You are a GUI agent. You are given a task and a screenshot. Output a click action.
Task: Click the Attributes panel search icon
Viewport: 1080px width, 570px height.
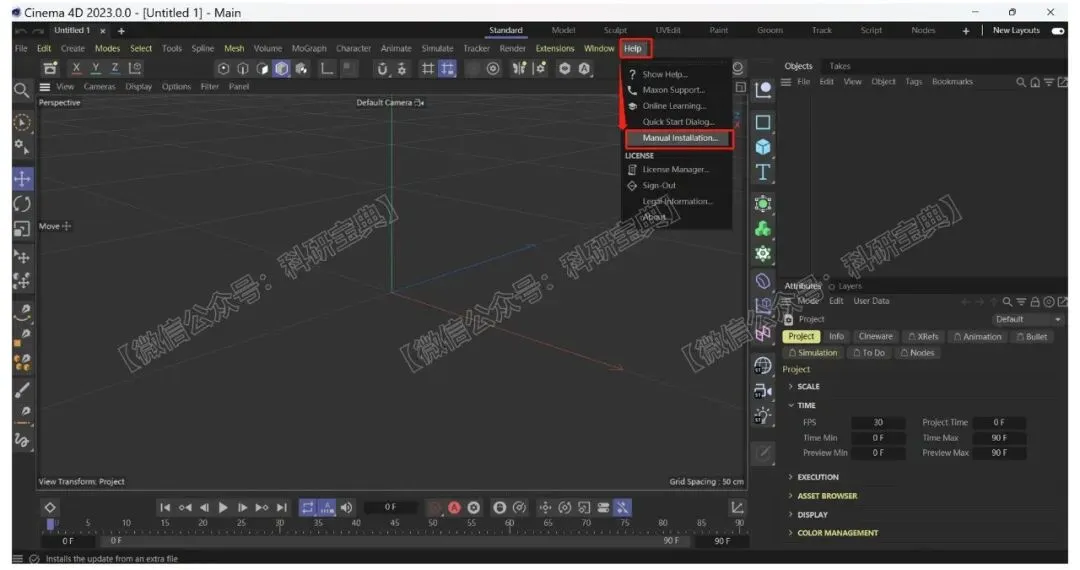(x=1007, y=302)
